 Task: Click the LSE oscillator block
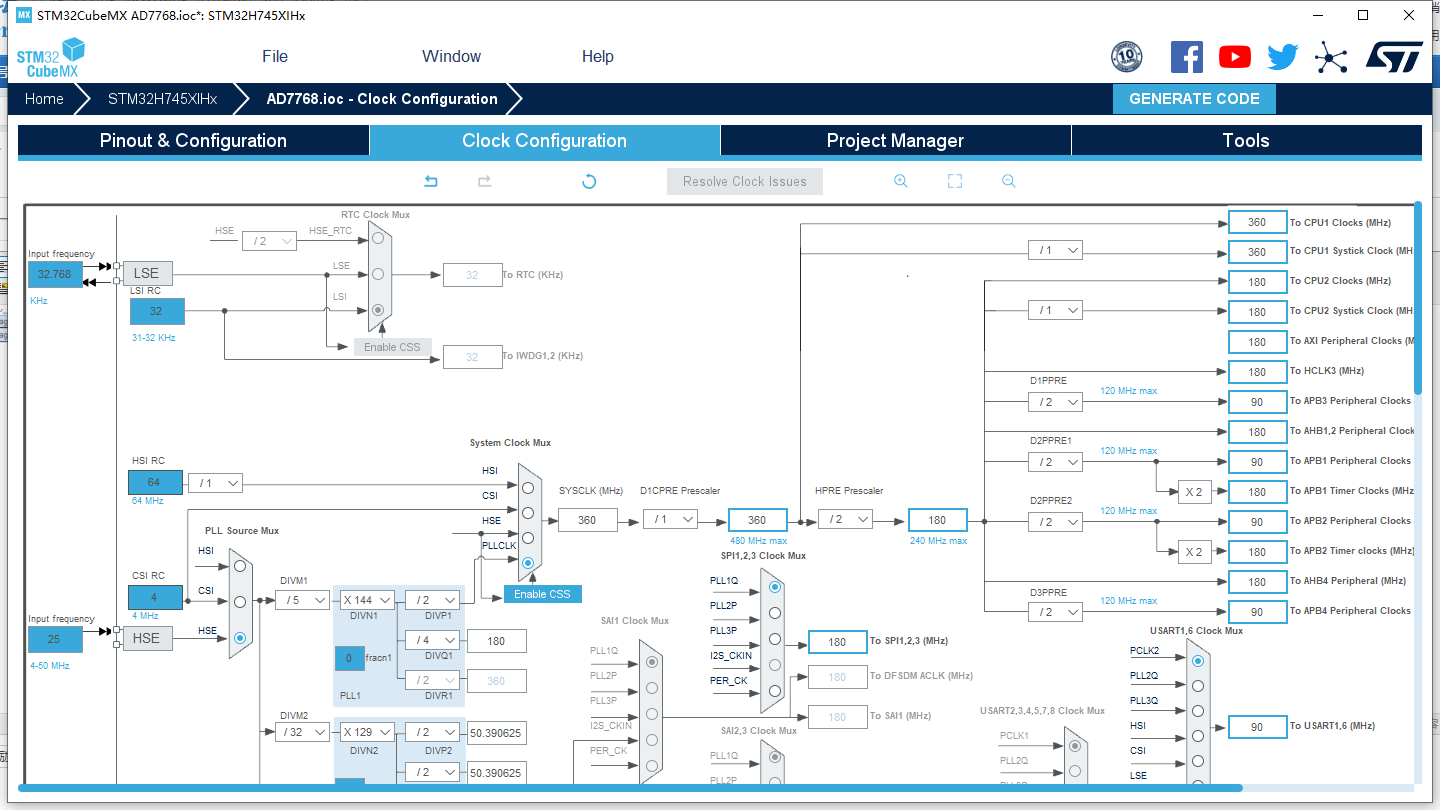[x=146, y=273]
